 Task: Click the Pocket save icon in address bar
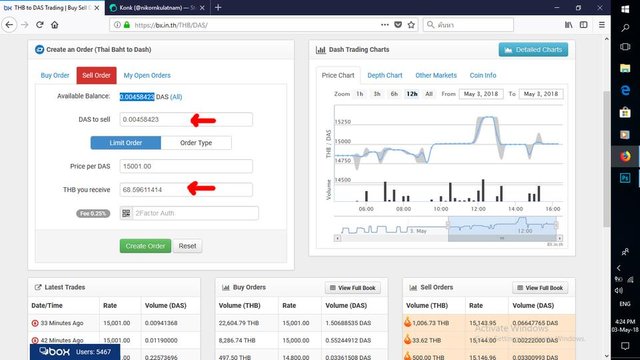(398, 25)
